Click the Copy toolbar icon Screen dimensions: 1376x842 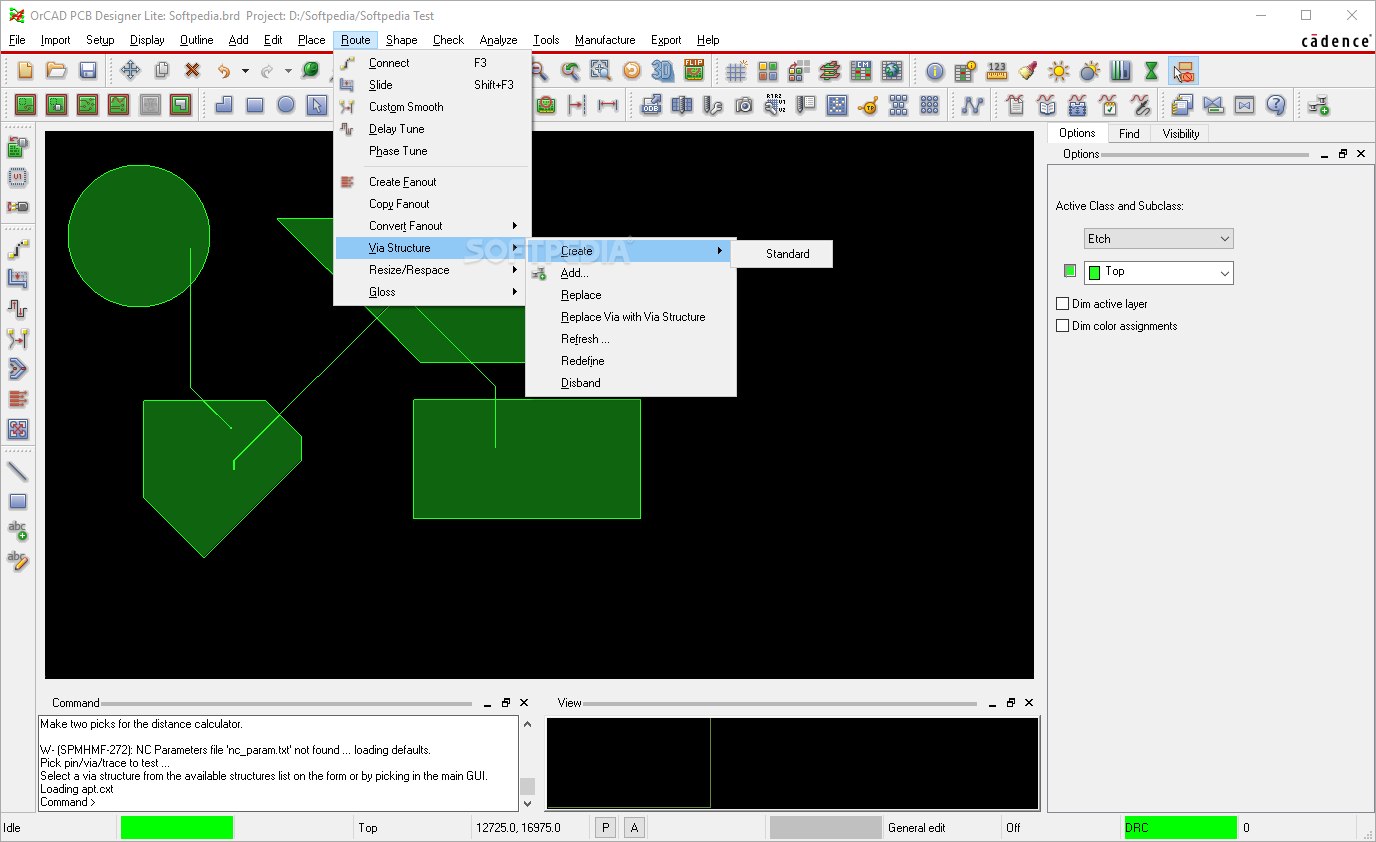click(161, 70)
